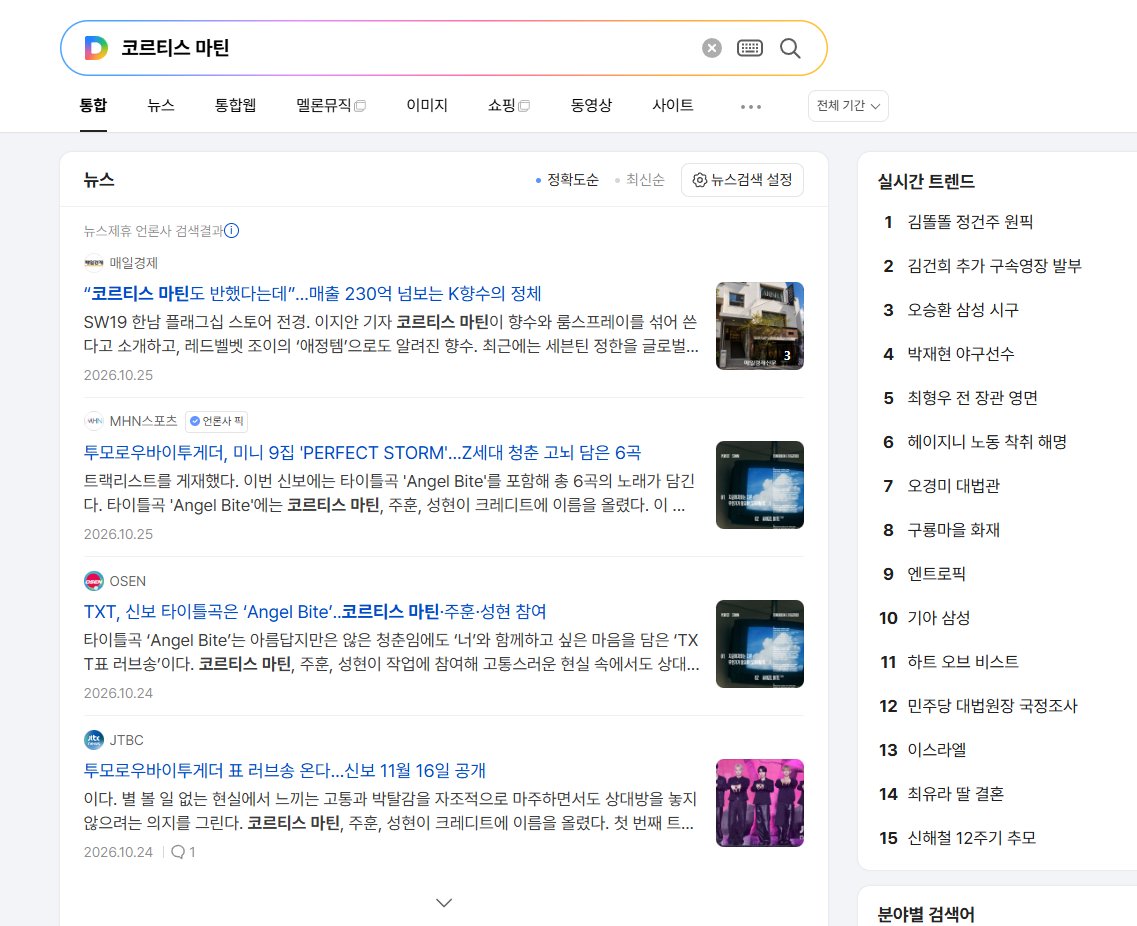Click the Daum D logo icon
The width and height of the screenshot is (1137, 926).
click(x=96, y=48)
